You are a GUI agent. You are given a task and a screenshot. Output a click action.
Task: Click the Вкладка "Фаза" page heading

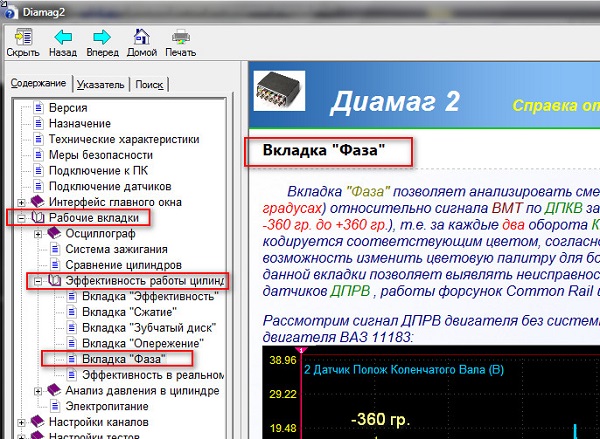[x=324, y=150]
